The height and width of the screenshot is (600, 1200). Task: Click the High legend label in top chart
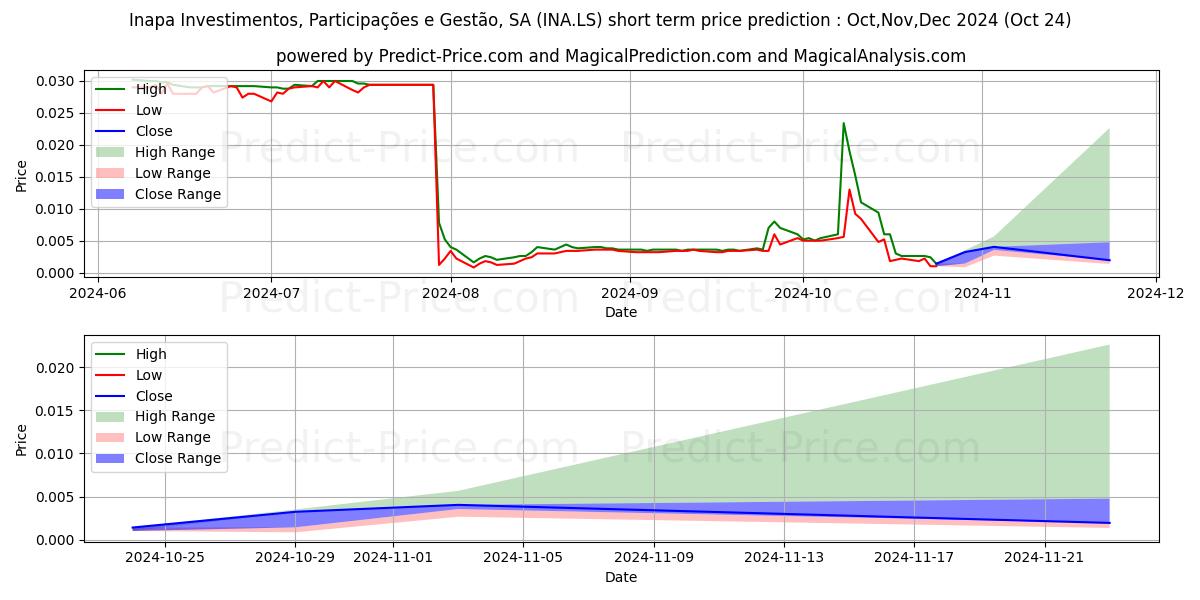(151, 89)
